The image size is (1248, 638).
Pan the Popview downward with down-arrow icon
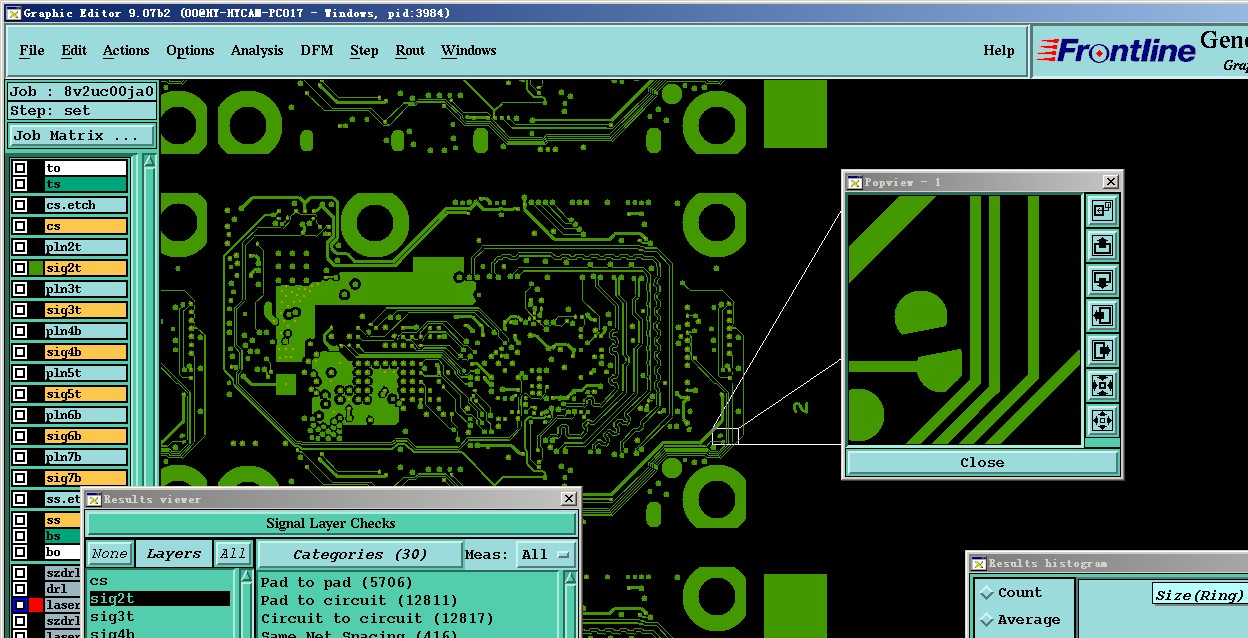tap(1102, 280)
